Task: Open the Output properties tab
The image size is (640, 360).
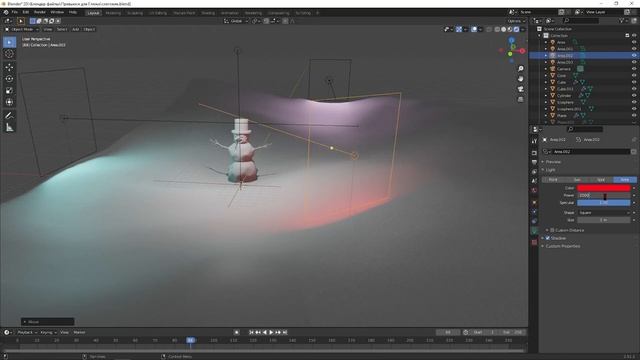Action: click(534, 162)
